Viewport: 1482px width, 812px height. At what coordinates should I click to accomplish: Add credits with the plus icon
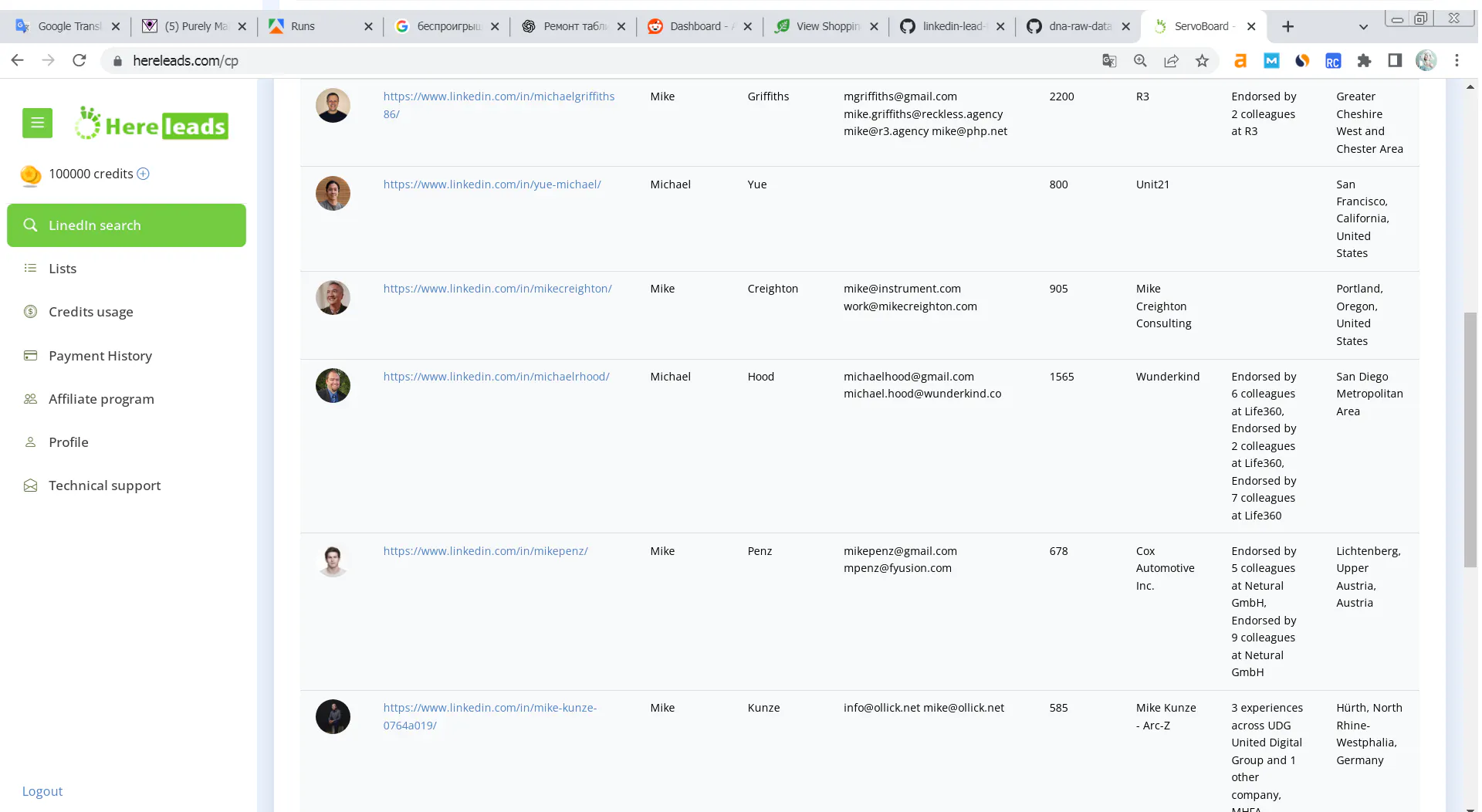coord(143,174)
